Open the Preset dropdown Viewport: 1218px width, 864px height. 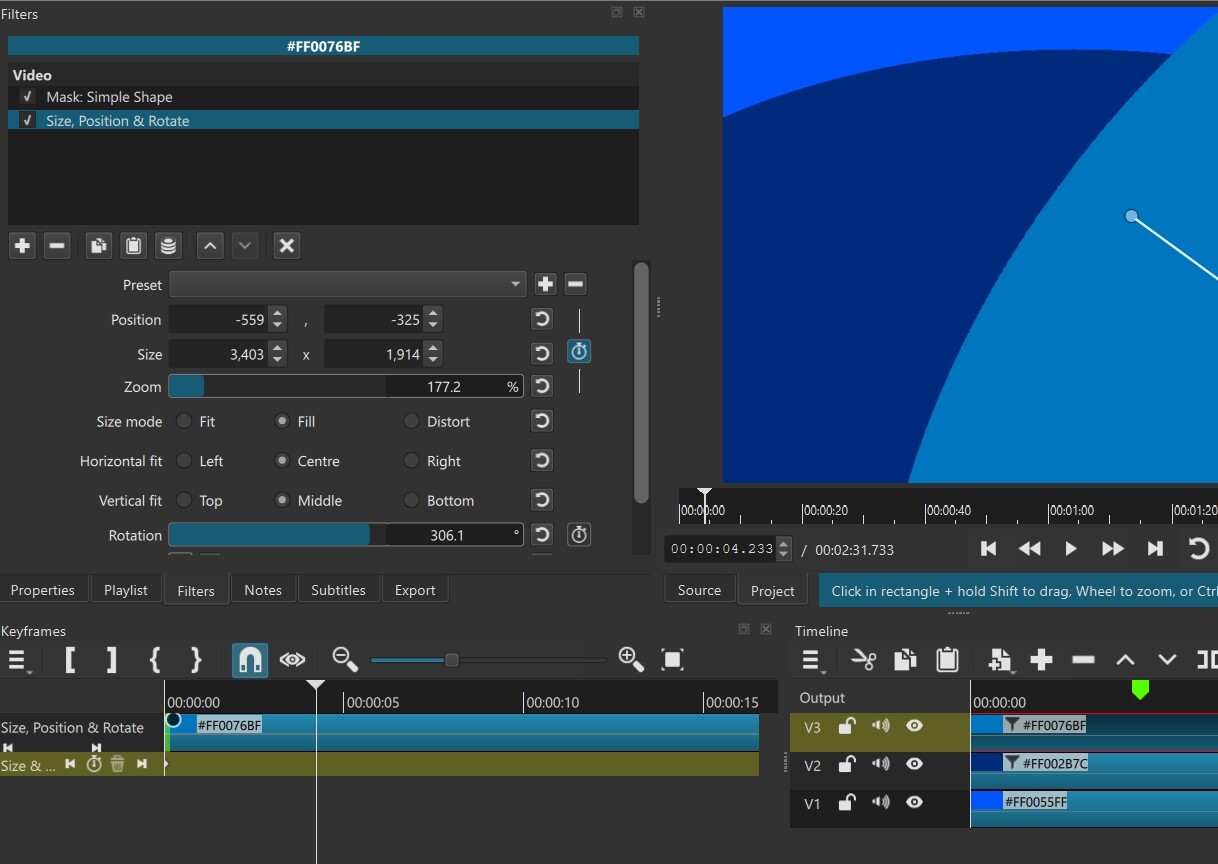point(347,285)
